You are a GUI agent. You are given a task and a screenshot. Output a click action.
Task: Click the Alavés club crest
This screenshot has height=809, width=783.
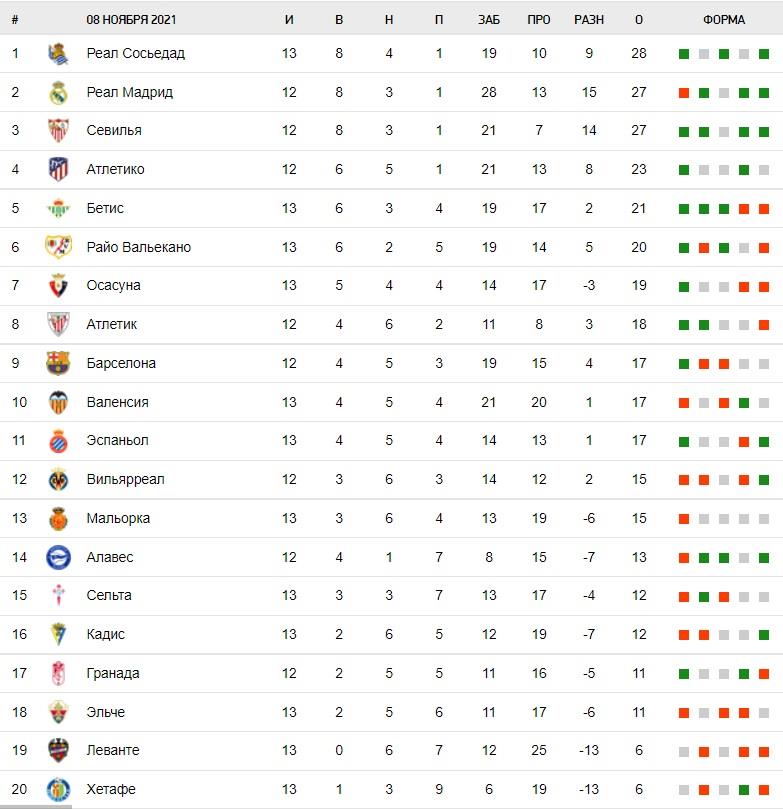pos(58,558)
